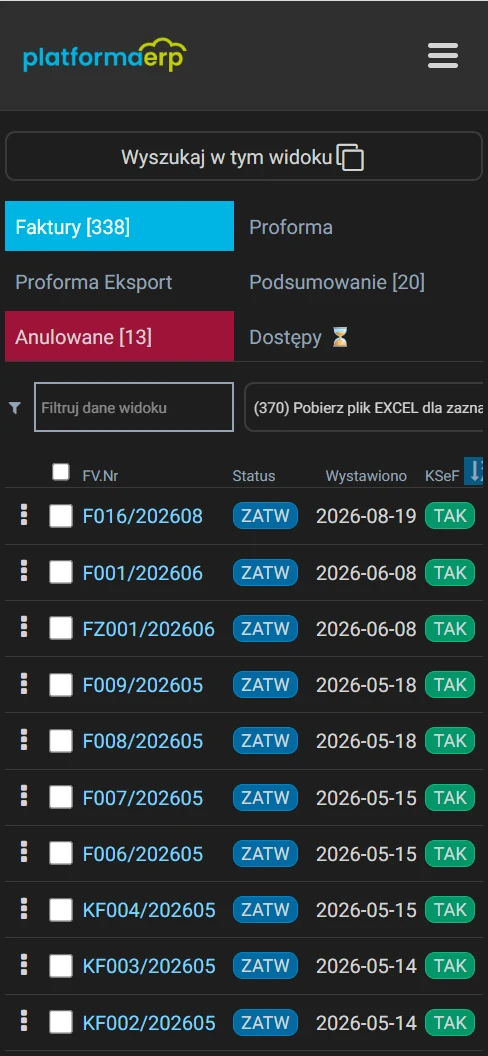The image size is (488, 1056).
Task: Open invoice link FZ001/202606
Action: 149,628
